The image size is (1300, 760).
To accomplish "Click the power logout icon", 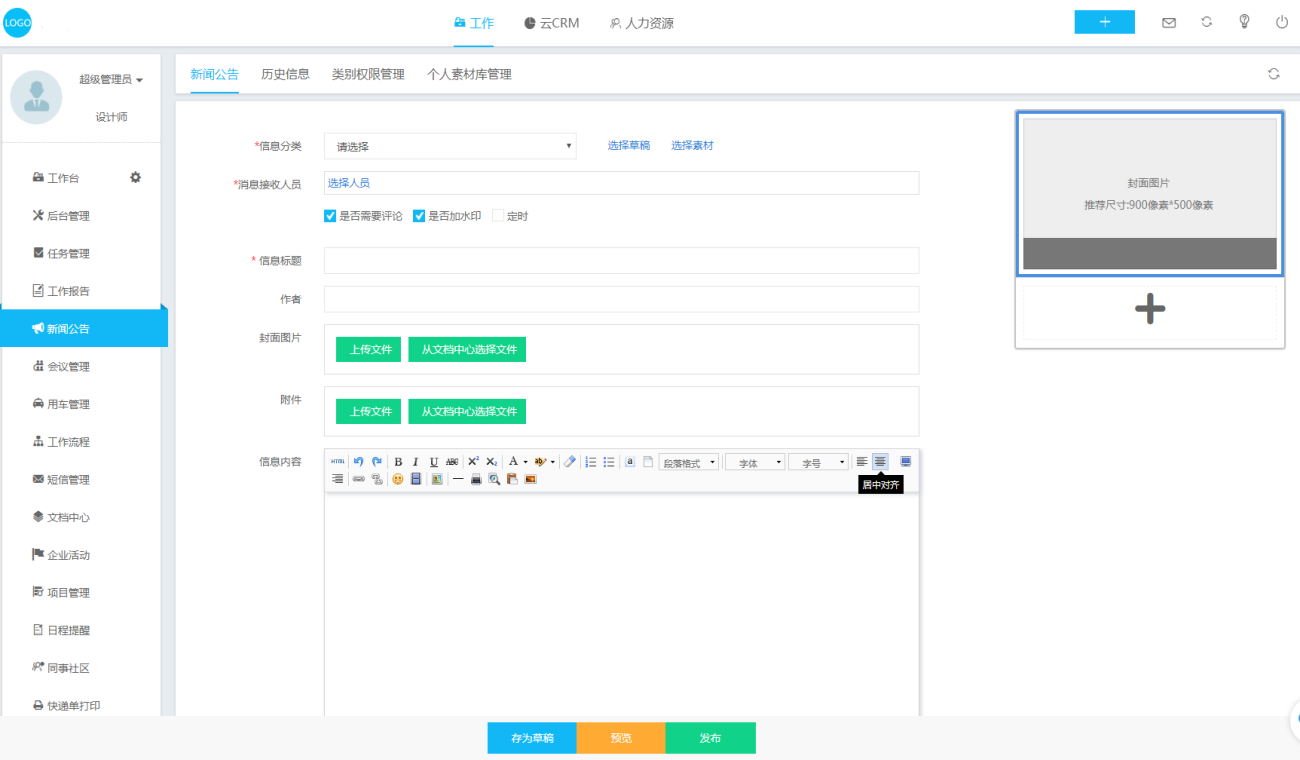I will point(1282,22).
